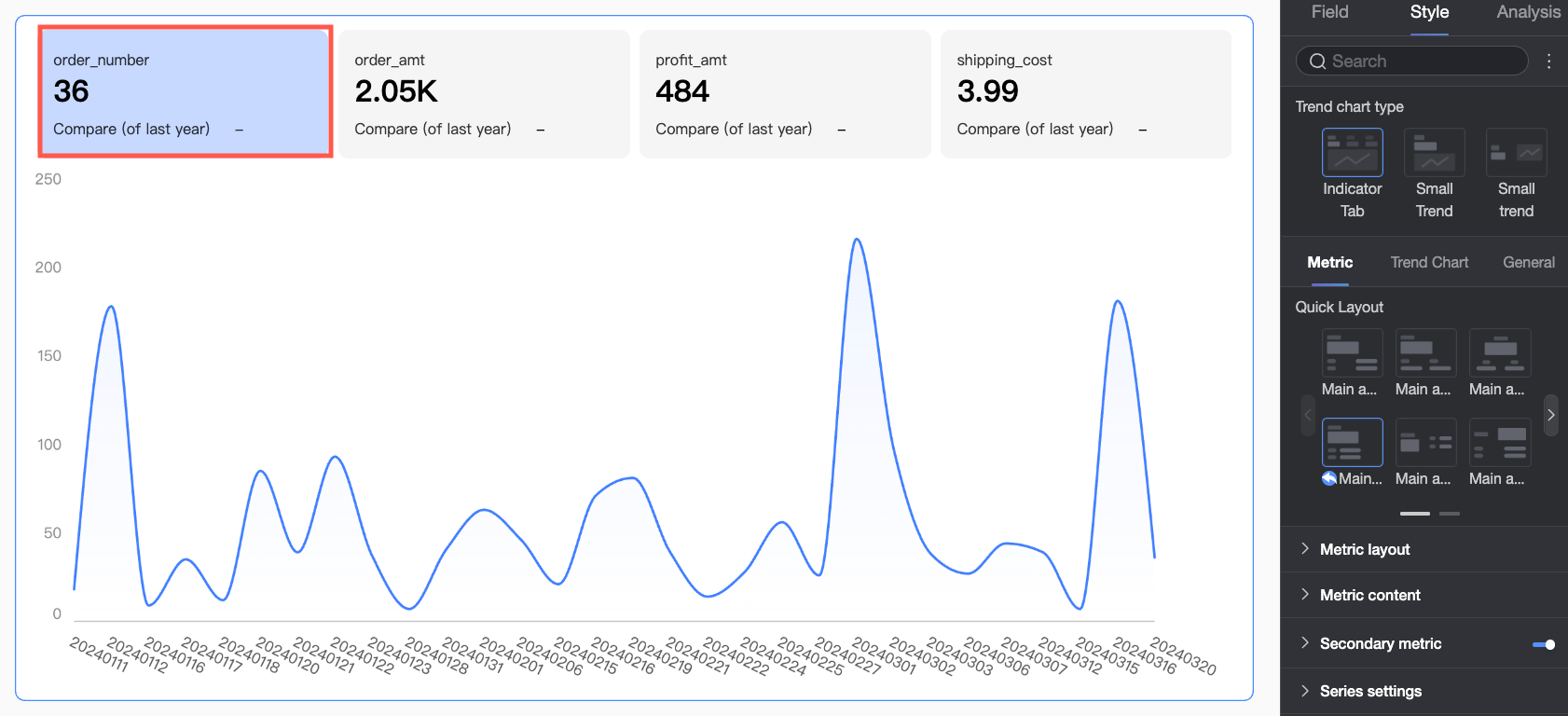Image resolution: width=1568 pixels, height=716 pixels.
Task: Open the vertical three-dot more options menu
Action: 1549,61
